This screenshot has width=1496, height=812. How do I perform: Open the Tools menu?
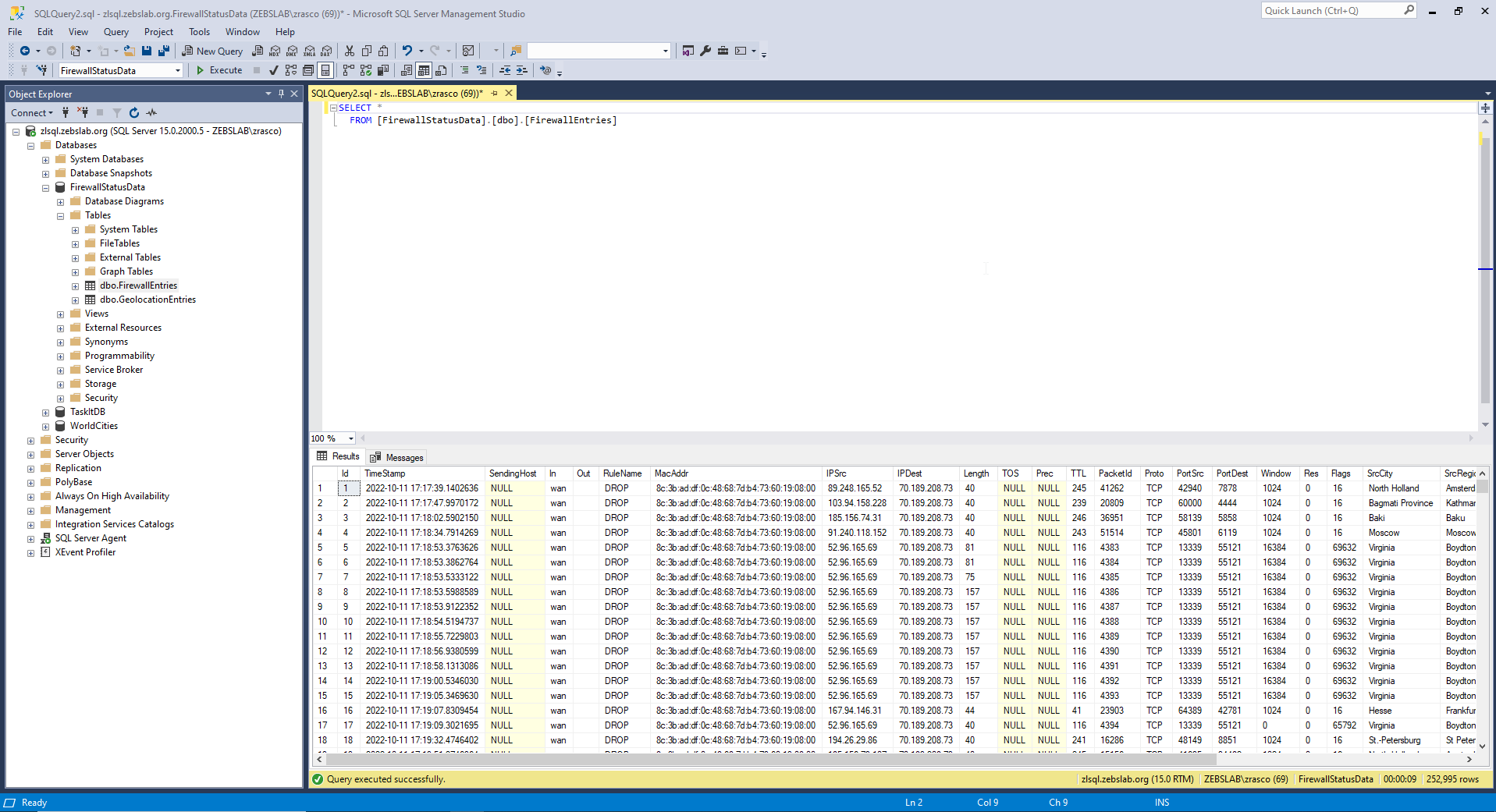[199, 32]
